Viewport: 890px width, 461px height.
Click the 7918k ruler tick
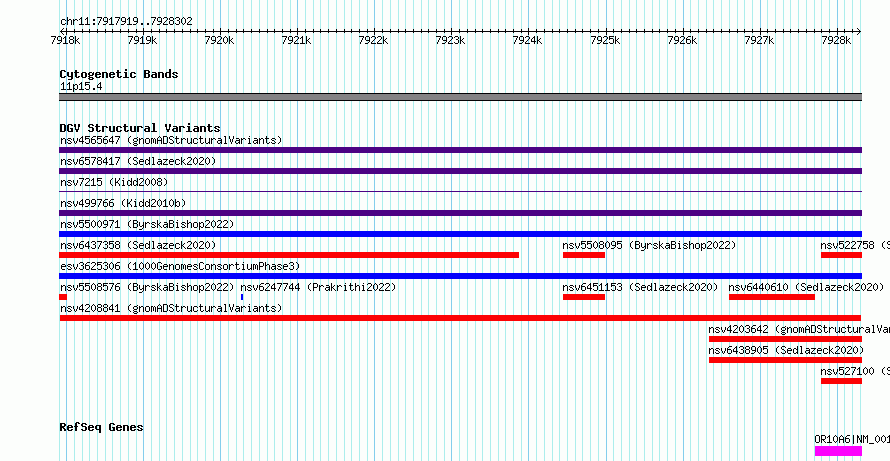coord(65,40)
